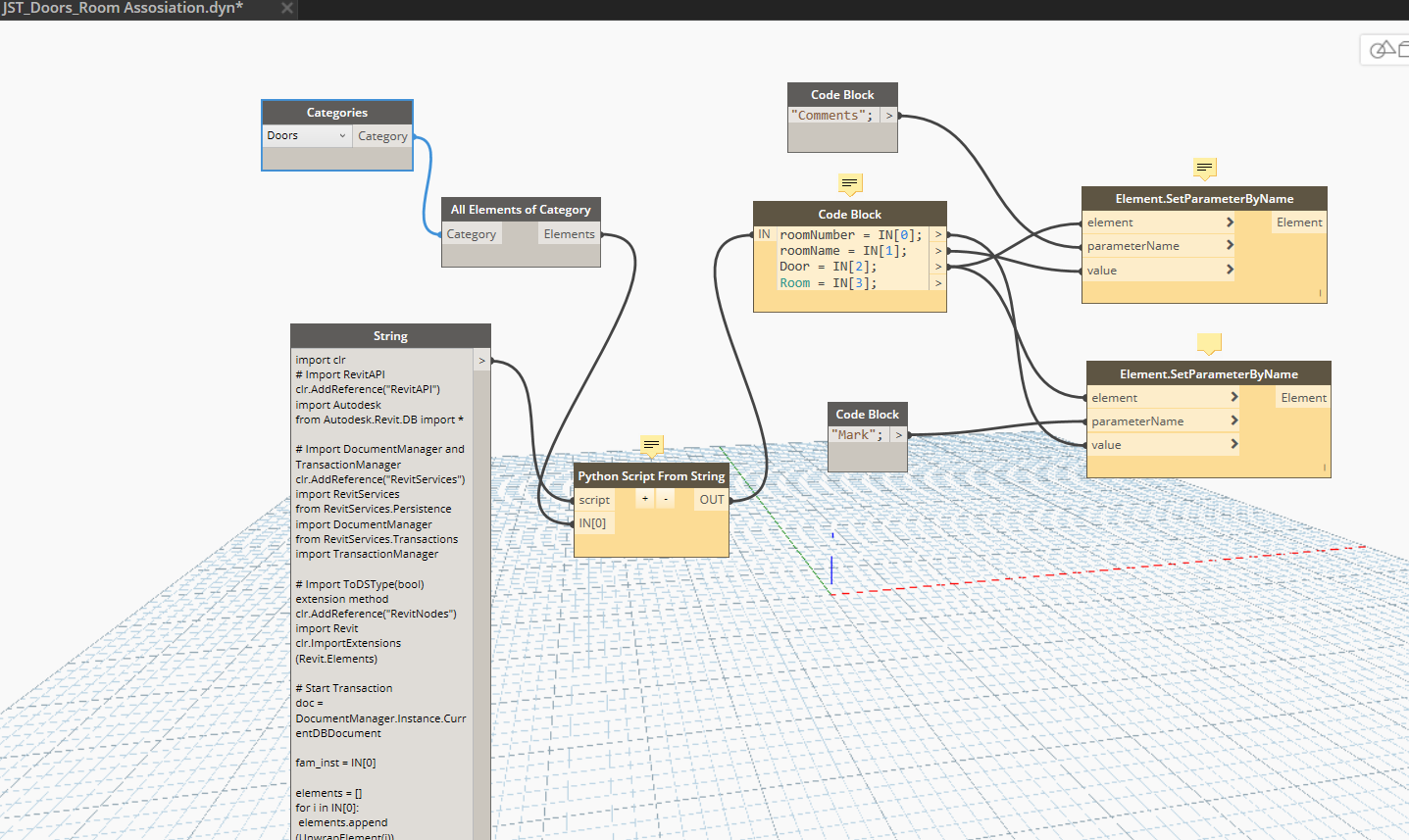Add an input with the Python node plus button
This screenshot has width=1409, height=840.
[x=645, y=499]
